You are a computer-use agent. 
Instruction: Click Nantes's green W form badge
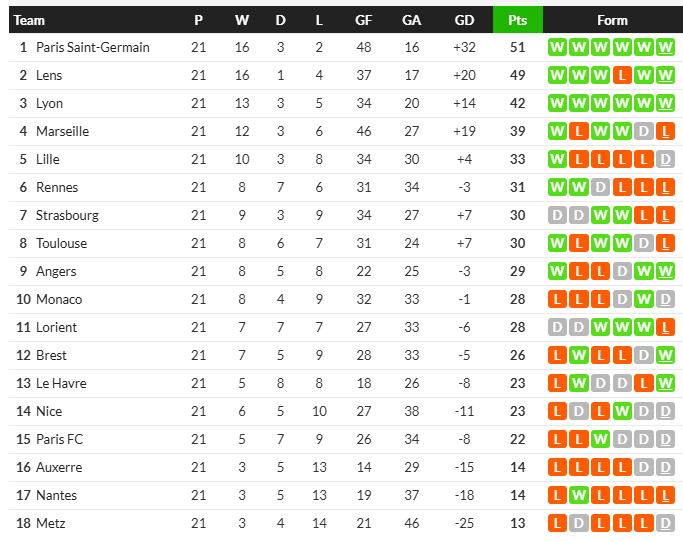click(x=579, y=495)
